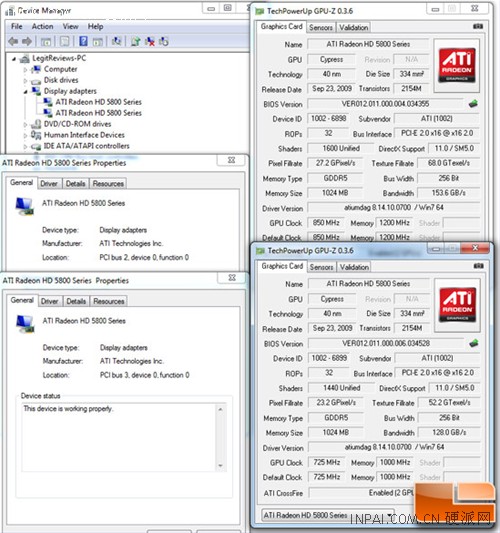Click the Disk drives icon in device tree

click(36, 81)
